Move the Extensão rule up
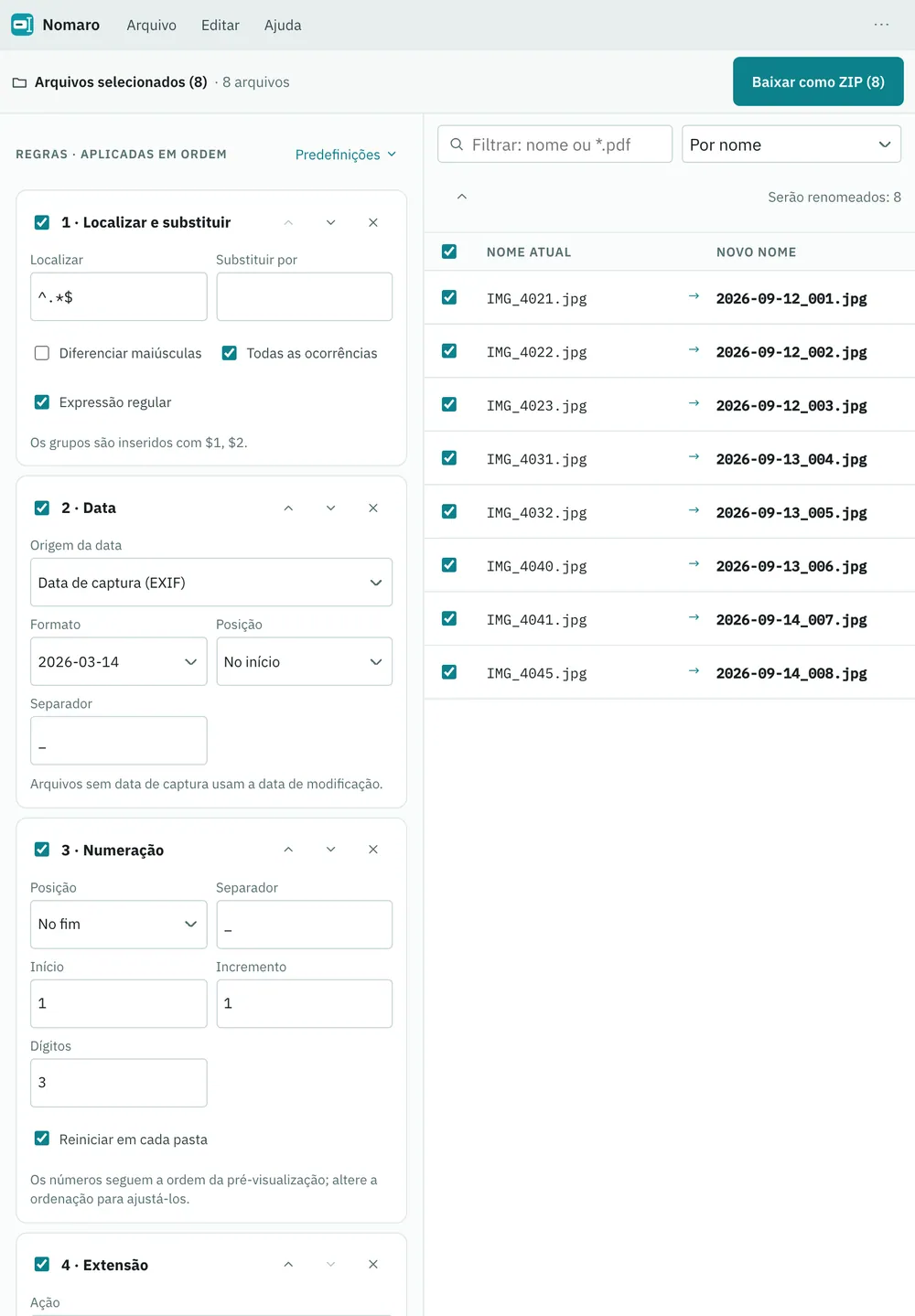This screenshot has height=1316, width=915. [288, 1265]
